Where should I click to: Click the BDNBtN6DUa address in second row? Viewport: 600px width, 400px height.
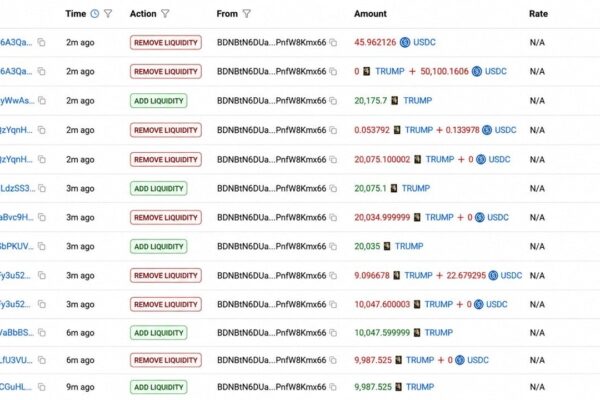(271, 72)
